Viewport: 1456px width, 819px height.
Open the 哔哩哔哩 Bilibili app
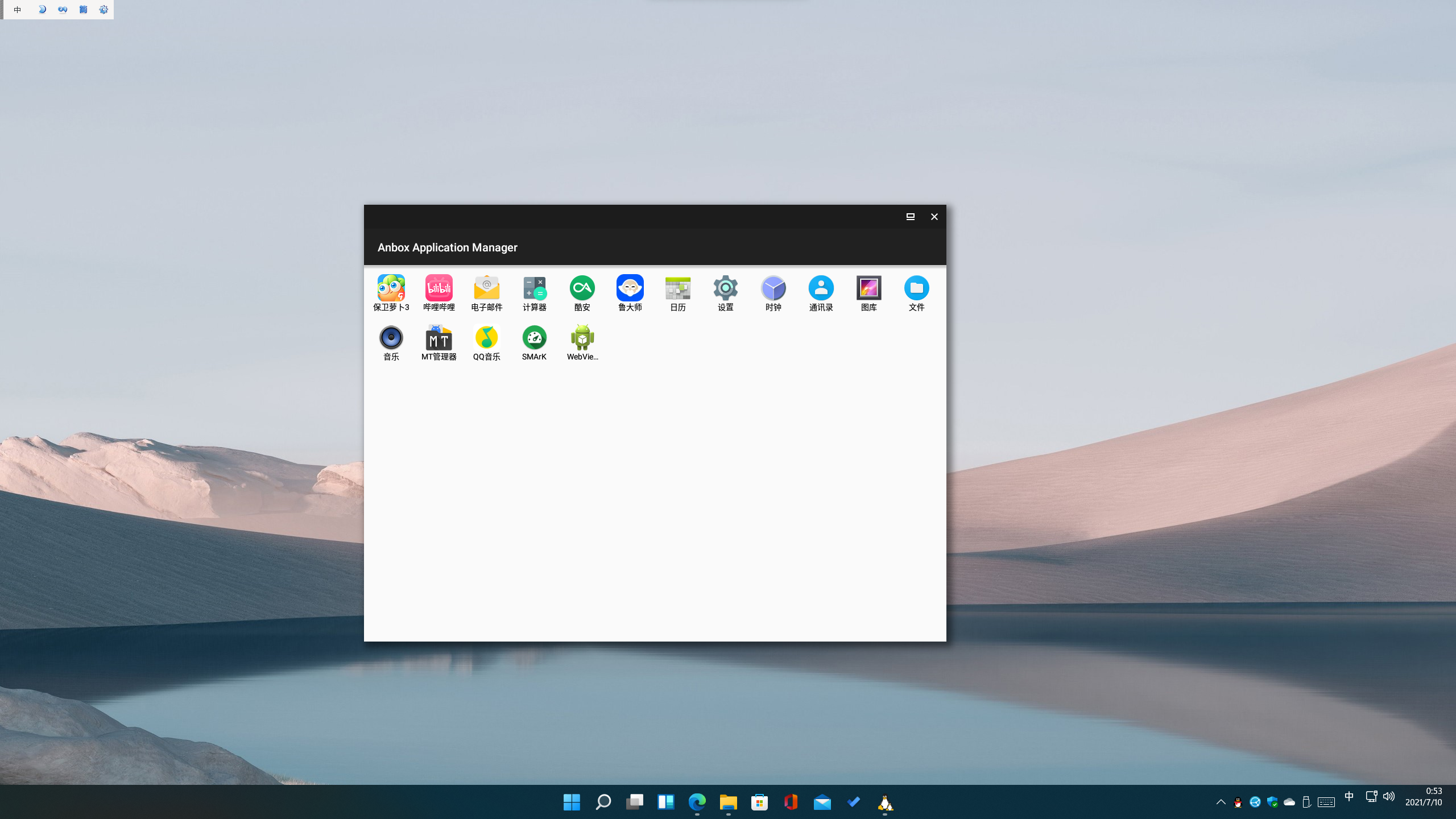point(439,289)
